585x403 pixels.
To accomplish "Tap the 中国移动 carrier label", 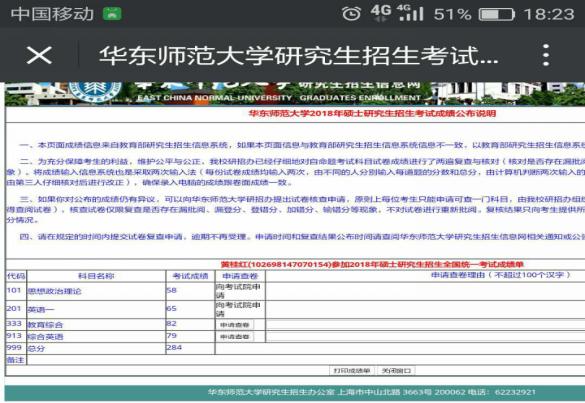I will pos(52,14).
